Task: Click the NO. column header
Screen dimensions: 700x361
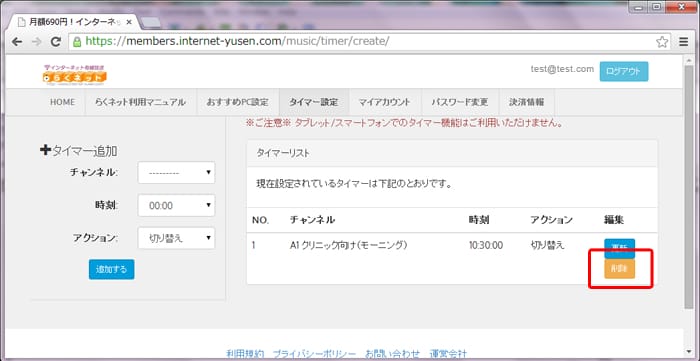Action: click(260, 220)
